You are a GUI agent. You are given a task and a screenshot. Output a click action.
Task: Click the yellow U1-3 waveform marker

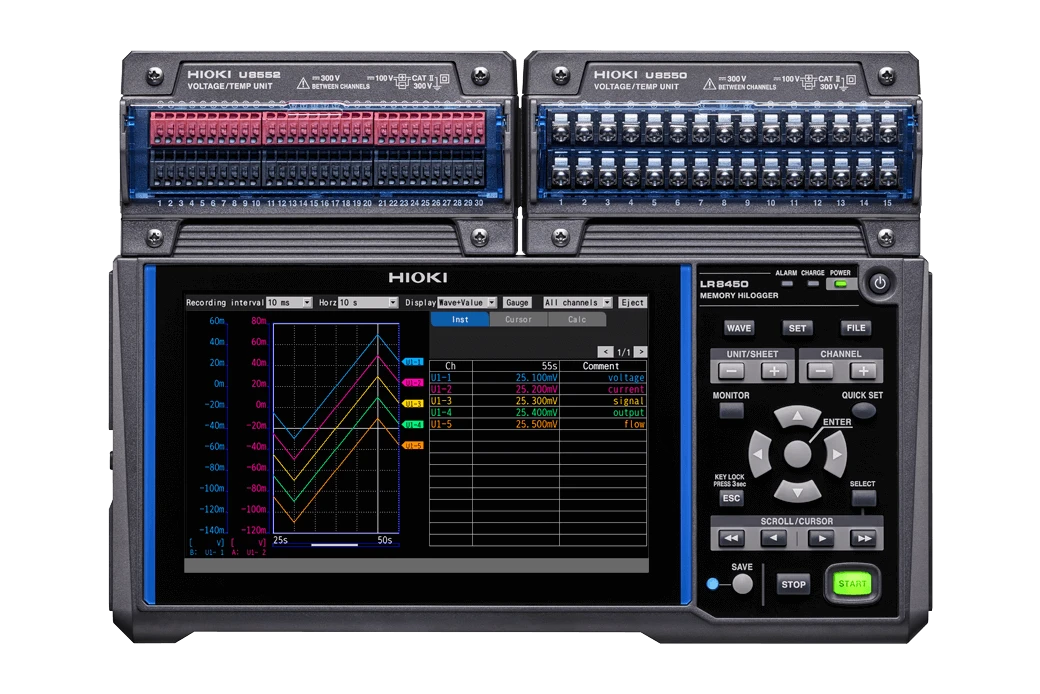point(413,404)
